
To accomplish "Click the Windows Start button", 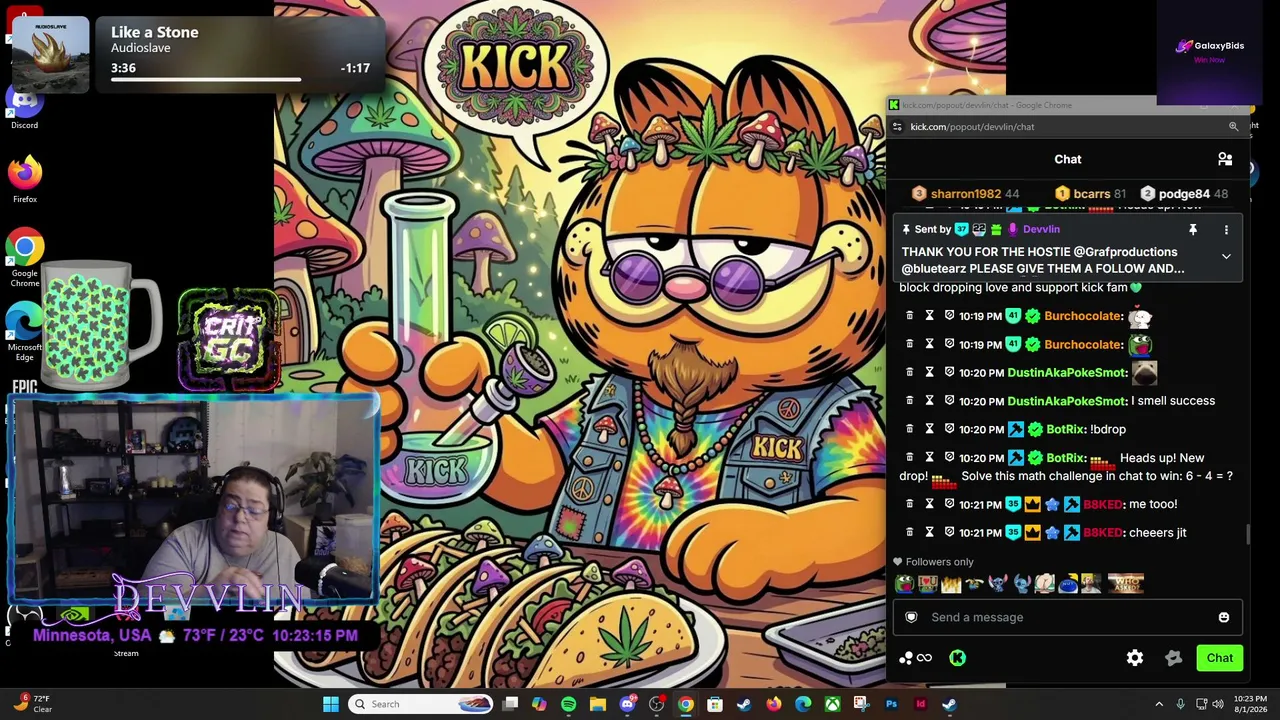I will (331, 704).
